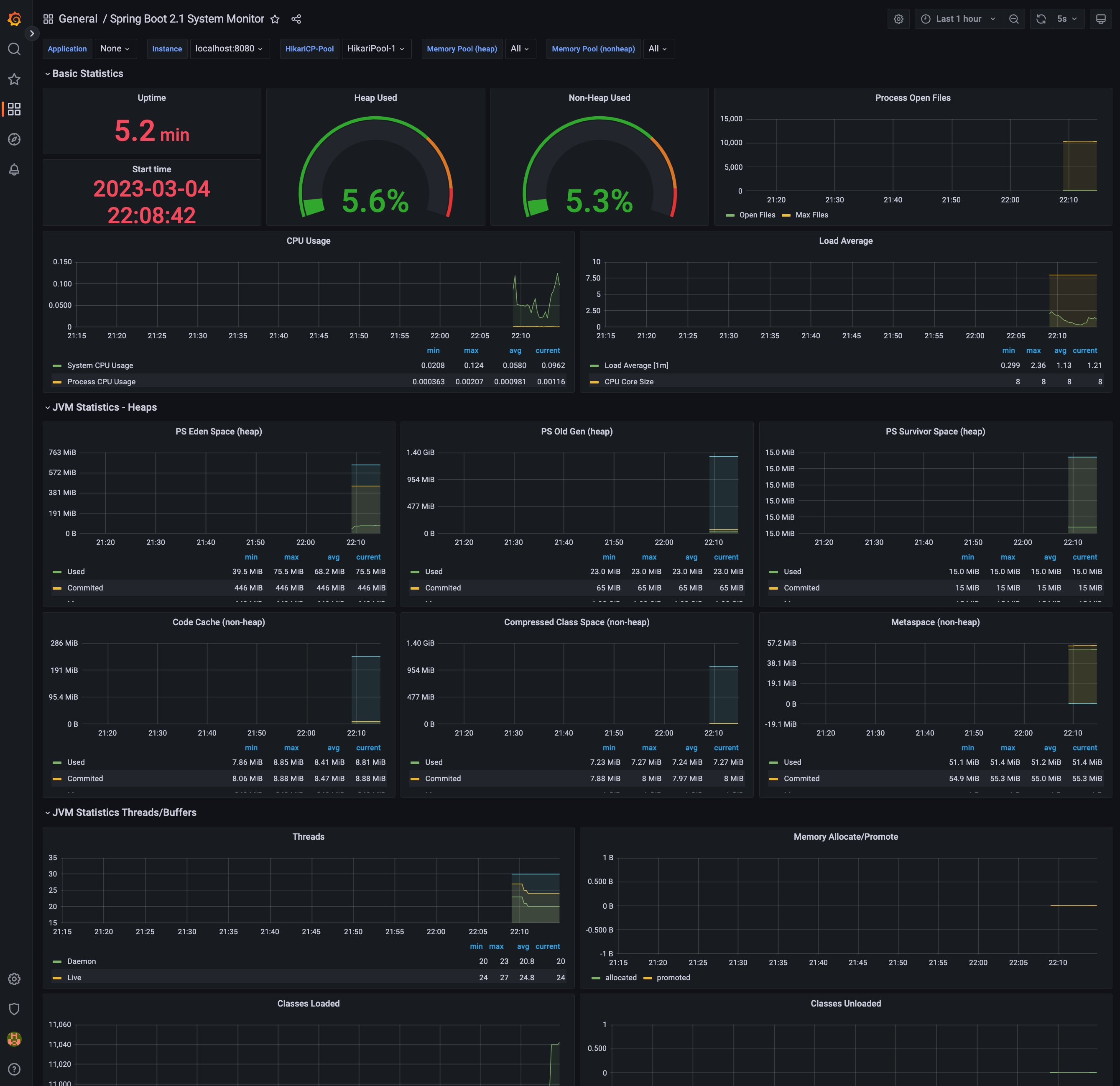Click CPU Core Size yellow legend swatch
1120x1086 pixels.
click(594, 382)
